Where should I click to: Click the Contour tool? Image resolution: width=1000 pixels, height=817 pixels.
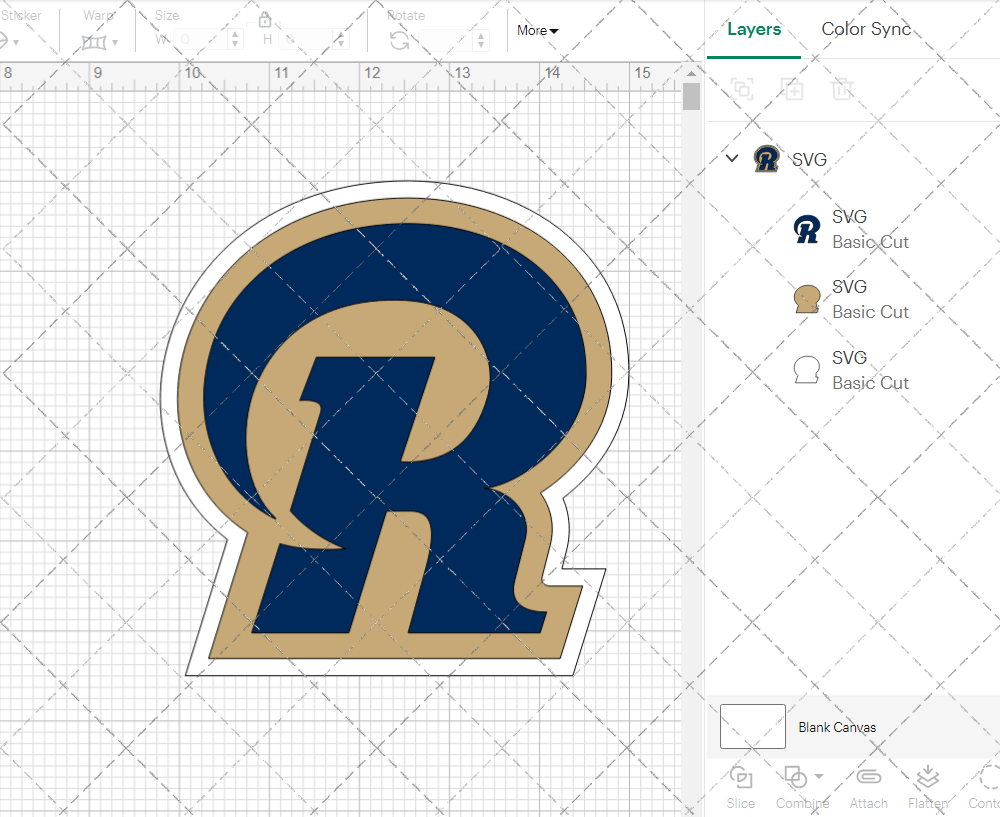click(984, 788)
